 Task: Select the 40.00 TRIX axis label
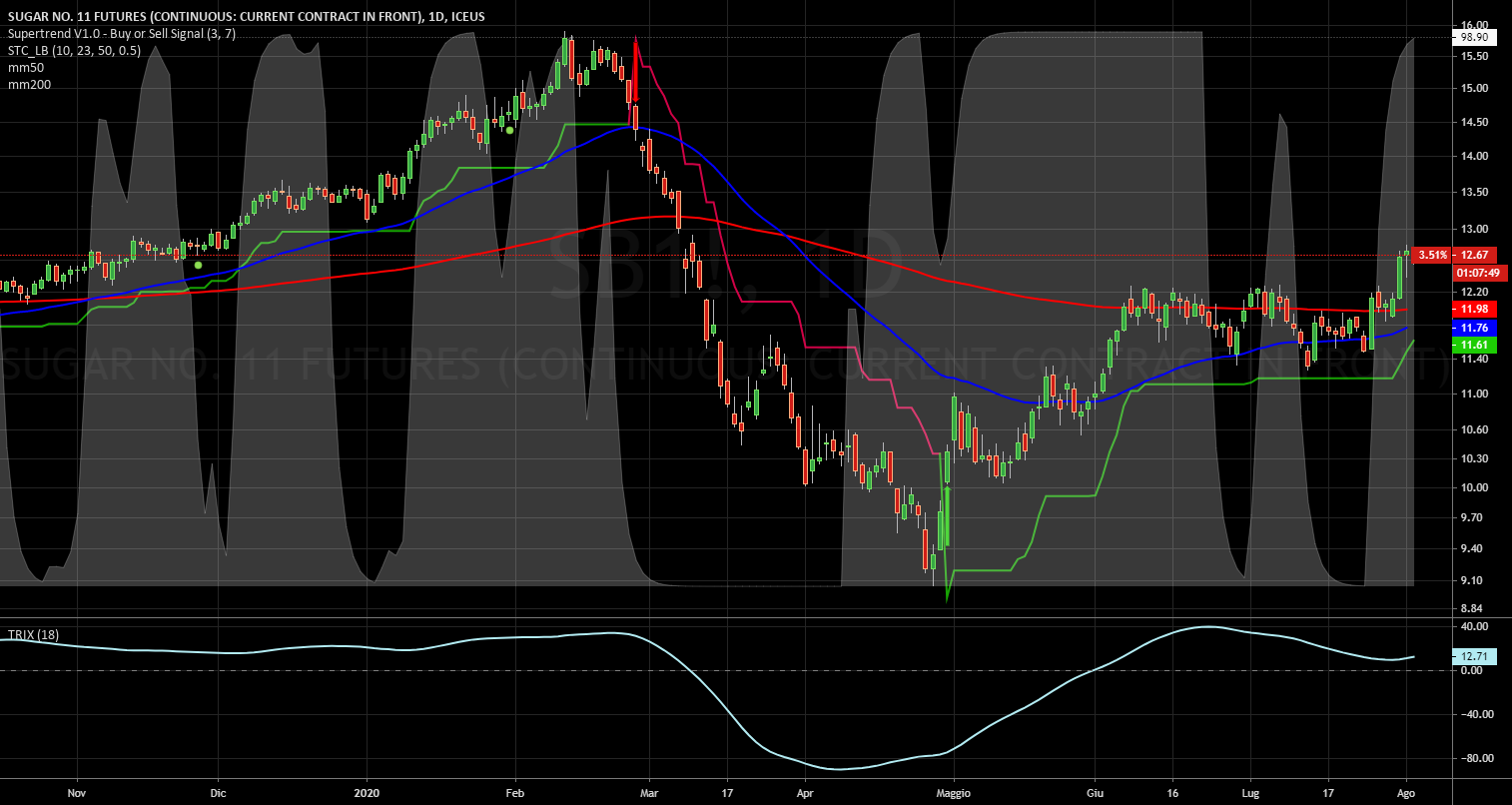pyautogui.click(x=1475, y=626)
